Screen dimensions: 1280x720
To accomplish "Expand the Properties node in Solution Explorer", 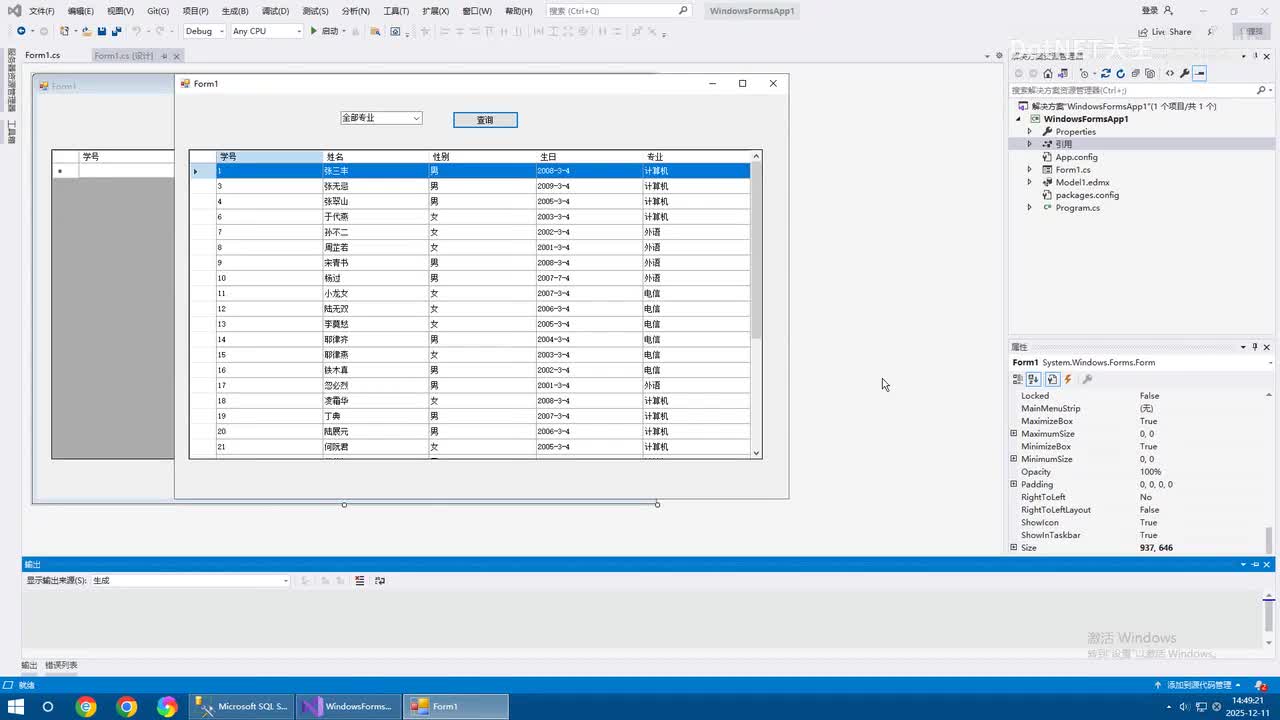I will click(1030, 132).
